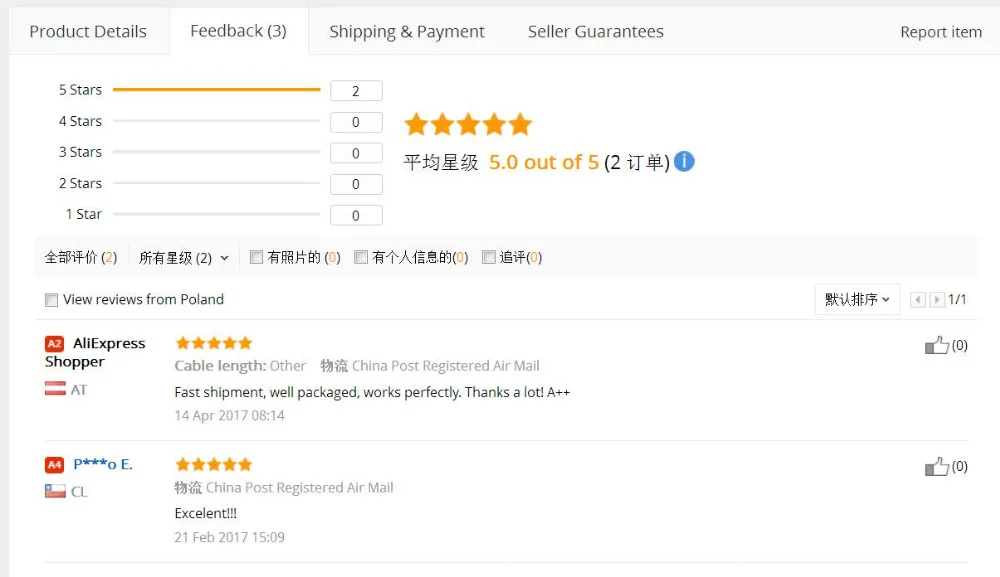This screenshot has width=1000, height=577.
Task: Open the 默认排序 sort dropdown
Action: 856,298
